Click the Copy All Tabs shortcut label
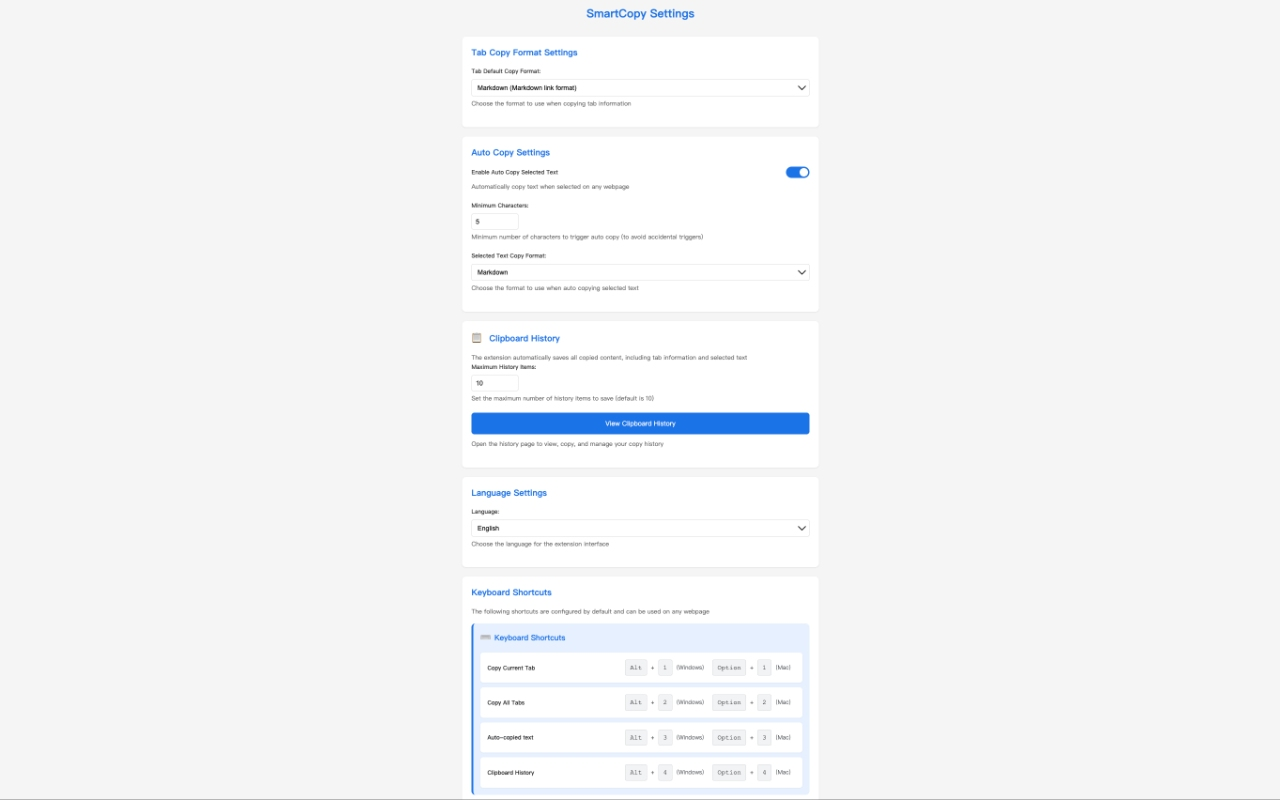Viewport: 1280px width, 800px height. point(506,703)
